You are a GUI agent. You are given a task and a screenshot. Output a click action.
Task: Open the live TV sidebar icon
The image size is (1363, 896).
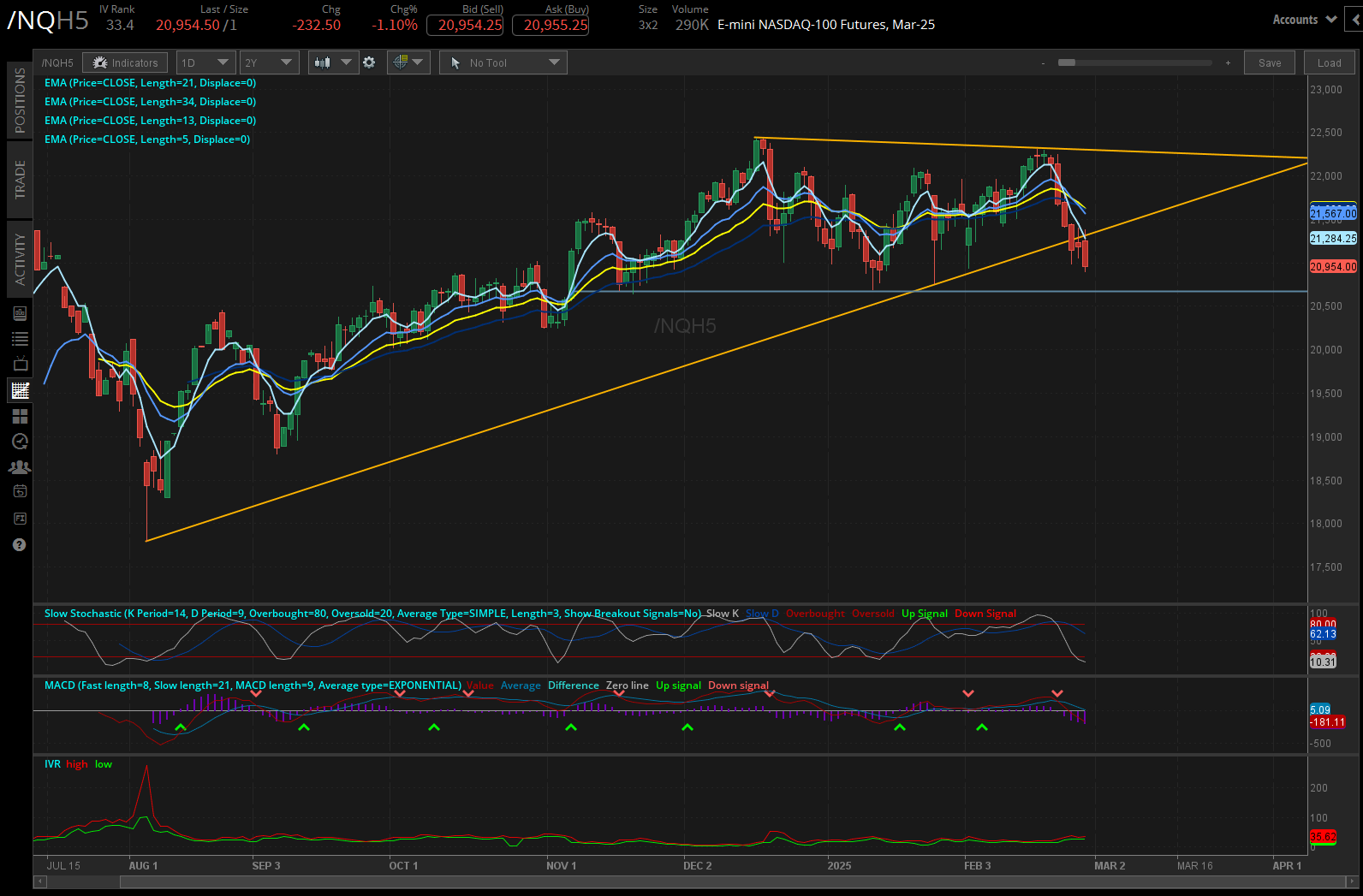pyautogui.click(x=20, y=364)
